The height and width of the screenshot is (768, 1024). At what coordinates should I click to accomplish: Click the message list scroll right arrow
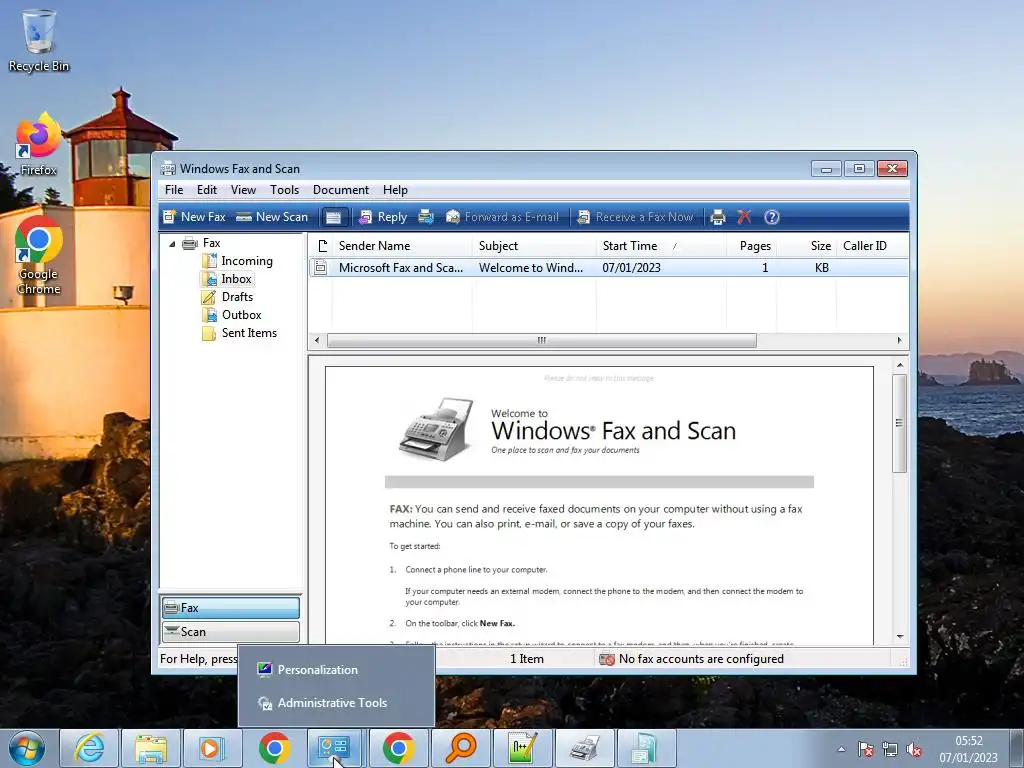point(899,340)
